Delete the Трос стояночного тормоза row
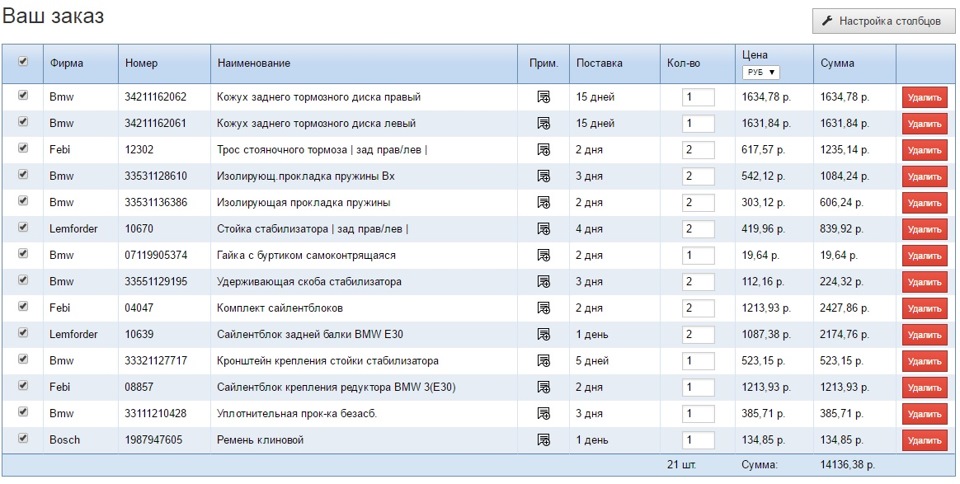The height and width of the screenshot is (484, 960). pos(924,150)
